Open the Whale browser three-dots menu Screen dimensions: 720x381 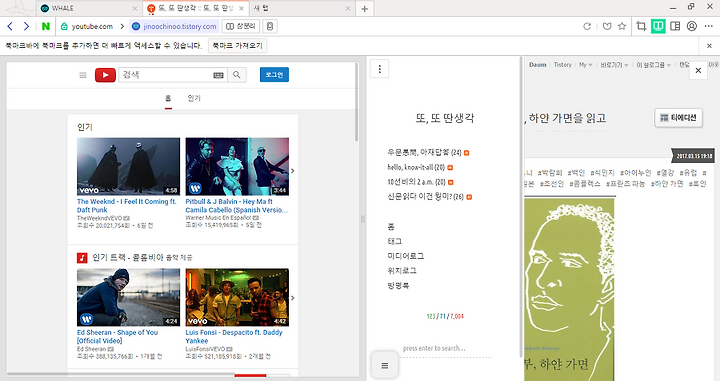tap(709, 26)
